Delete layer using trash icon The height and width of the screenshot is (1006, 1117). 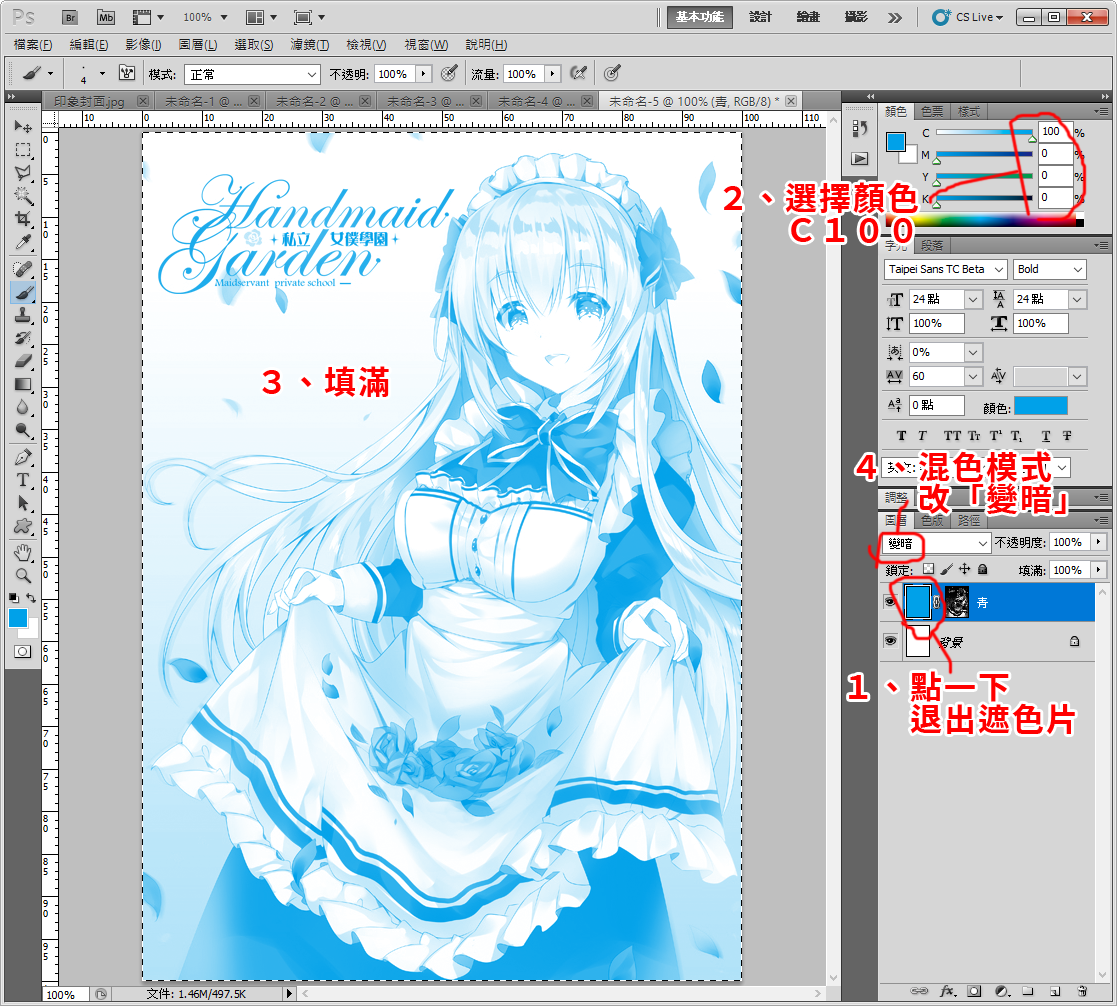(1082, 991)
